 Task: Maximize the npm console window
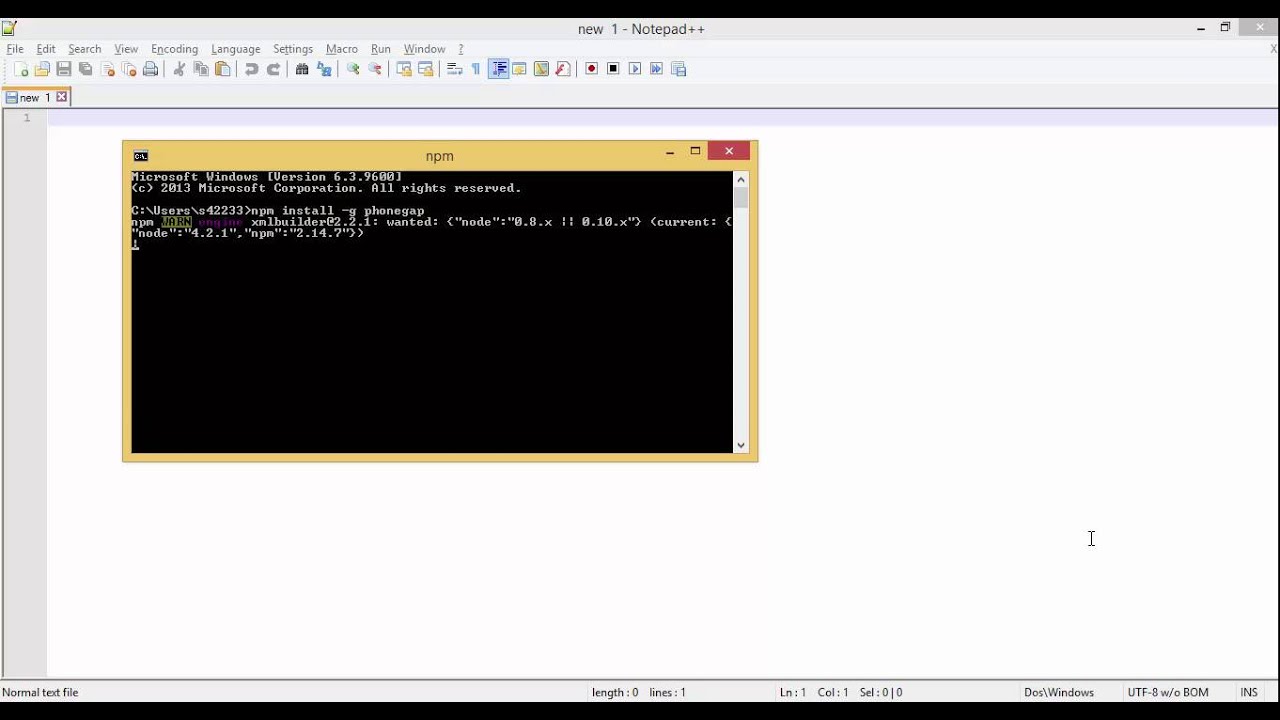[x=696, y=152]
